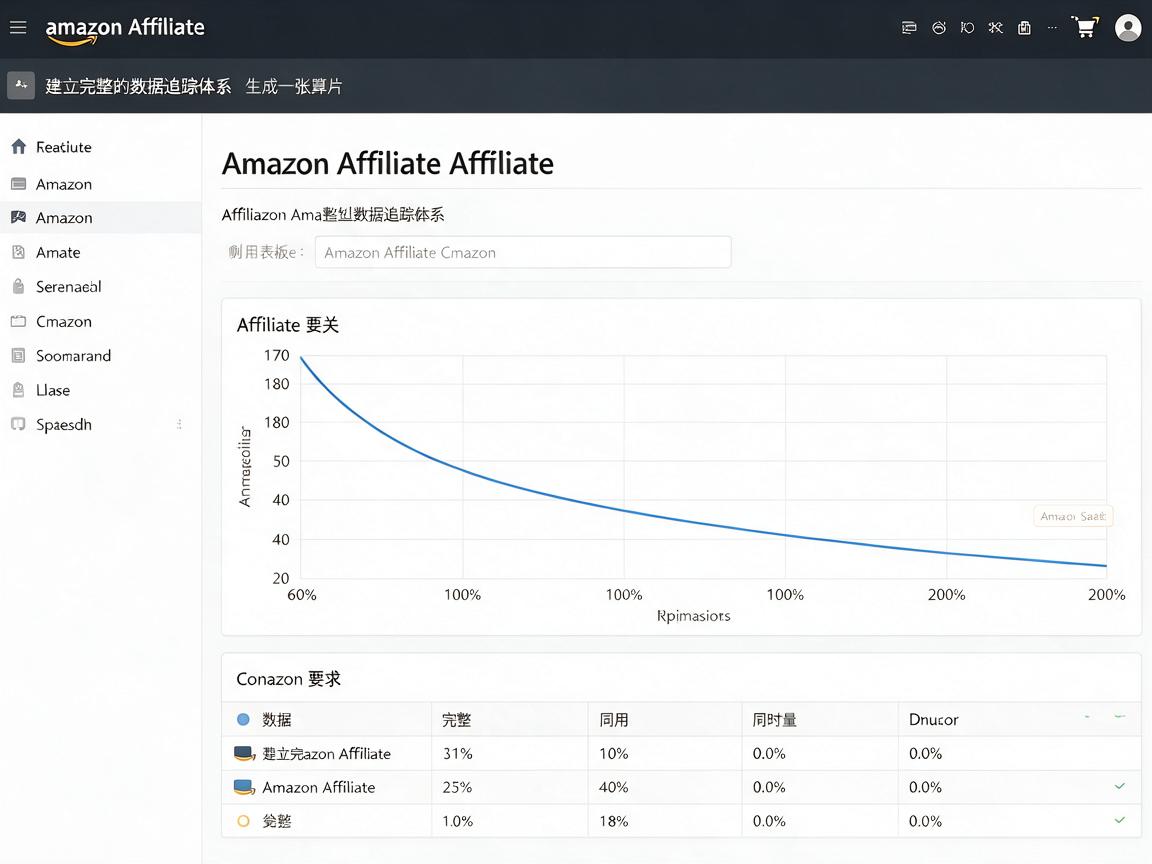Click the card icon in top bar

click(909, 28)
